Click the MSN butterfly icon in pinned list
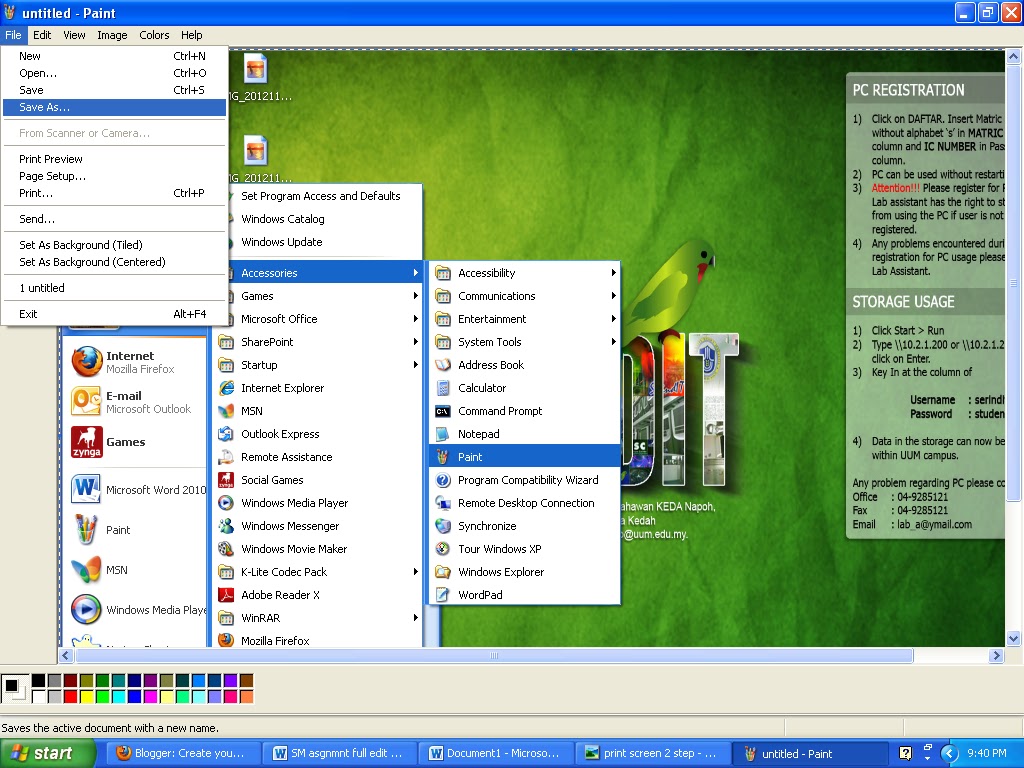The width and height of the screenshot is (1024, 768). pyautogui.click(x=87, y=569)
